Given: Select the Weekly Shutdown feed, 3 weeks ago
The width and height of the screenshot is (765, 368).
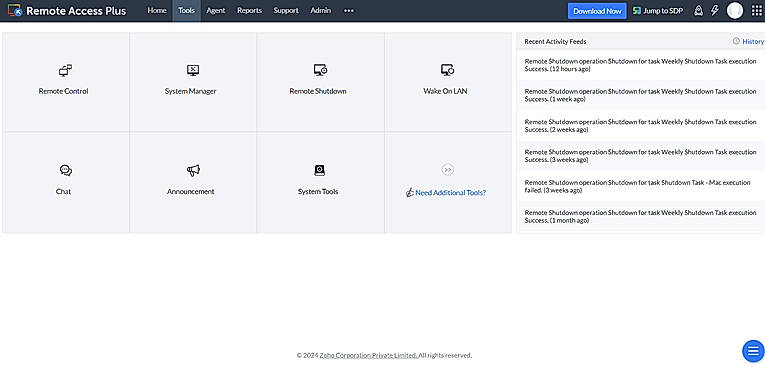Looking at the screenshot, I should 641,156.
